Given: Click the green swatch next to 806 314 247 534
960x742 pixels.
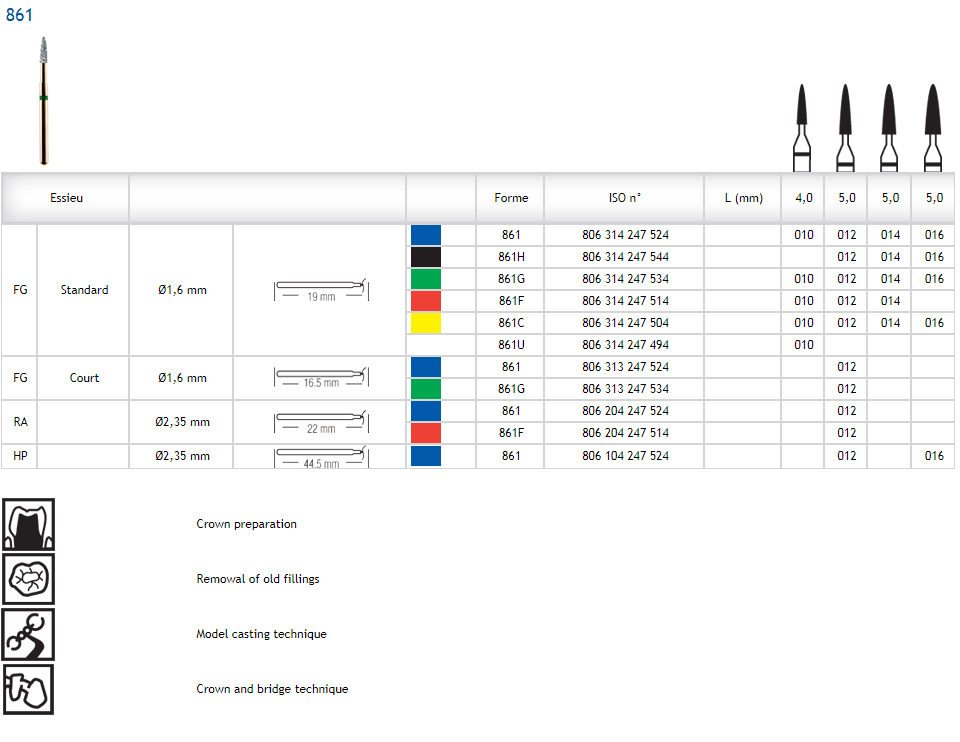Looking at the screenshot, I should tap(426, 279).
